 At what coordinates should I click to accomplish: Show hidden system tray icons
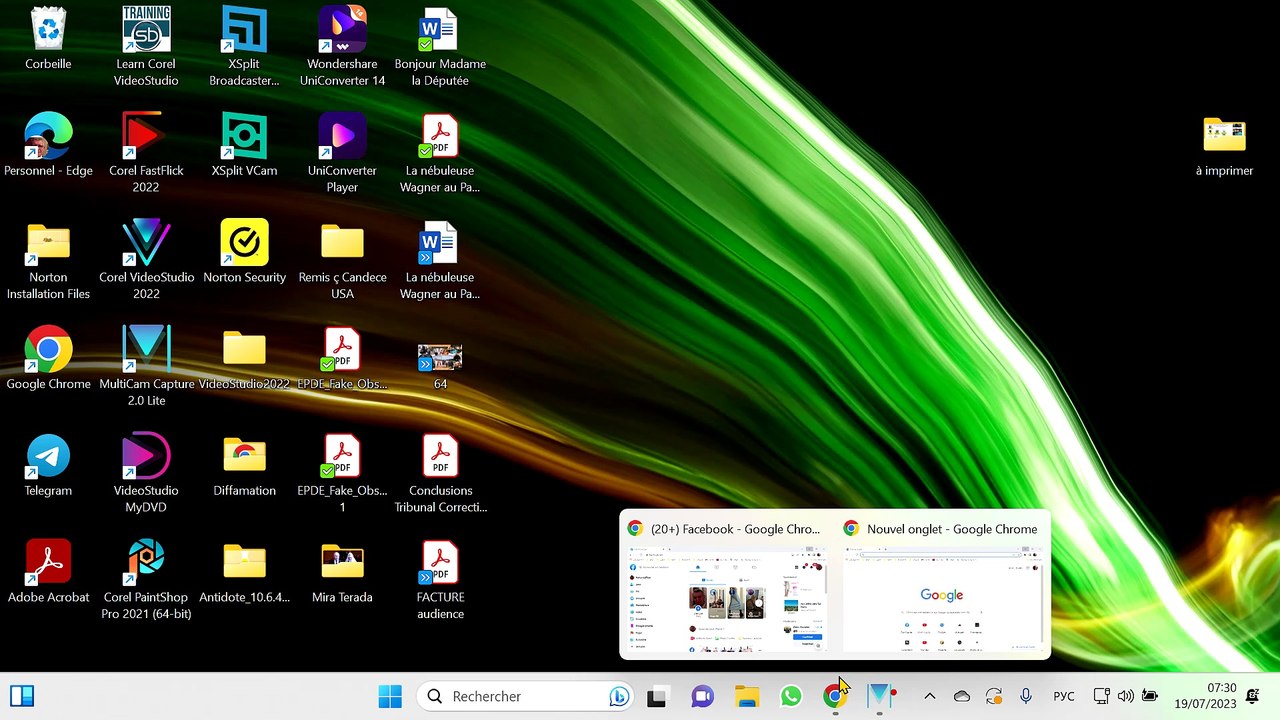tap(930, 696)
